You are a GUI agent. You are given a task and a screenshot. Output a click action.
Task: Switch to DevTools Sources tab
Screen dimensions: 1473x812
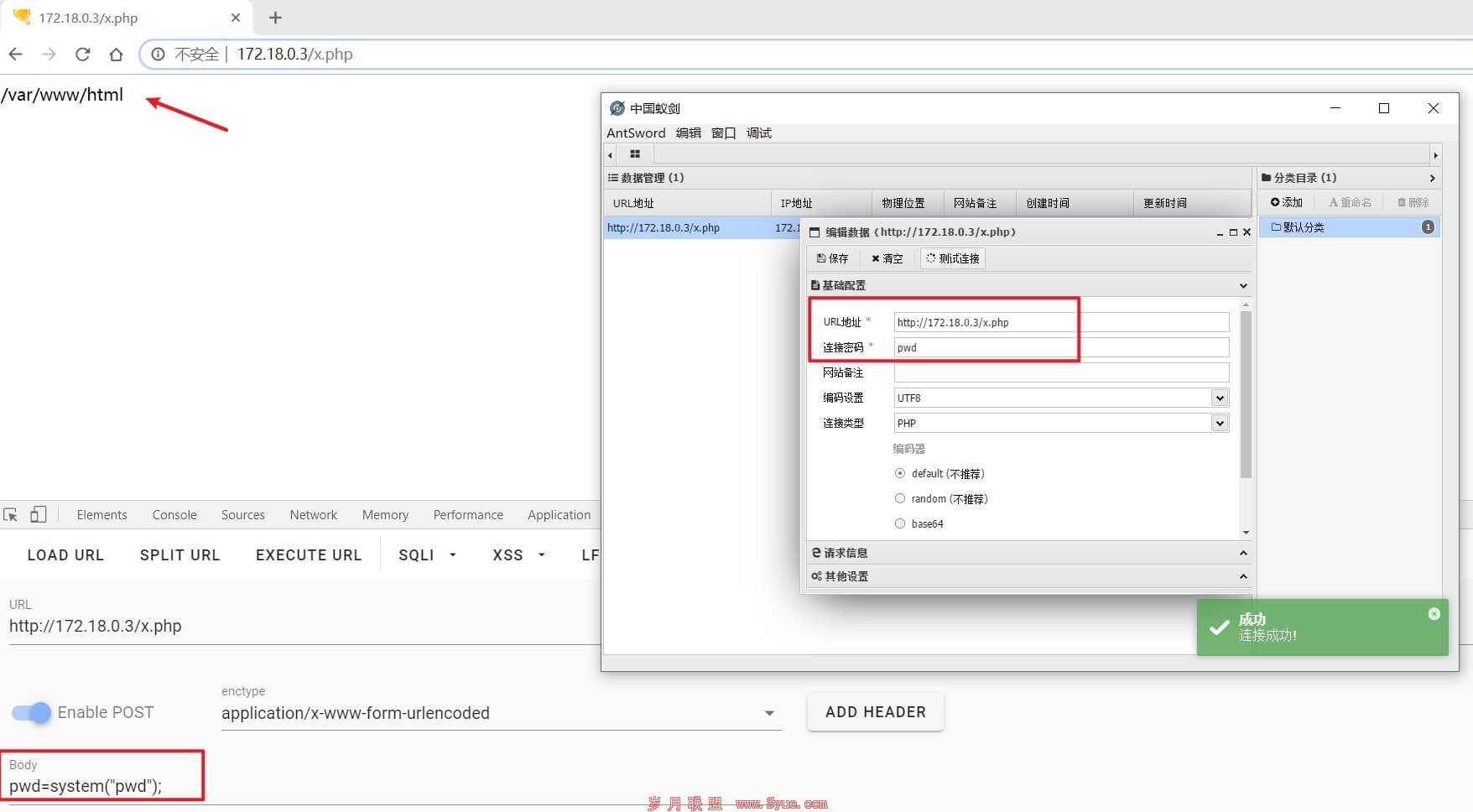(243, 515)
